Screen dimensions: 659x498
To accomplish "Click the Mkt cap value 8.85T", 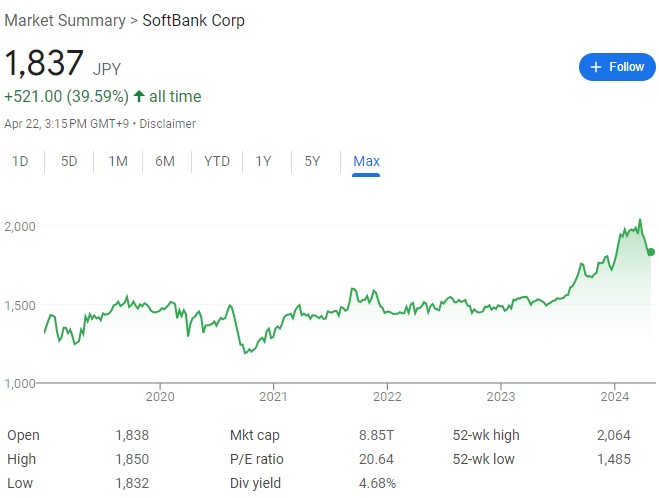I will 378,436.
